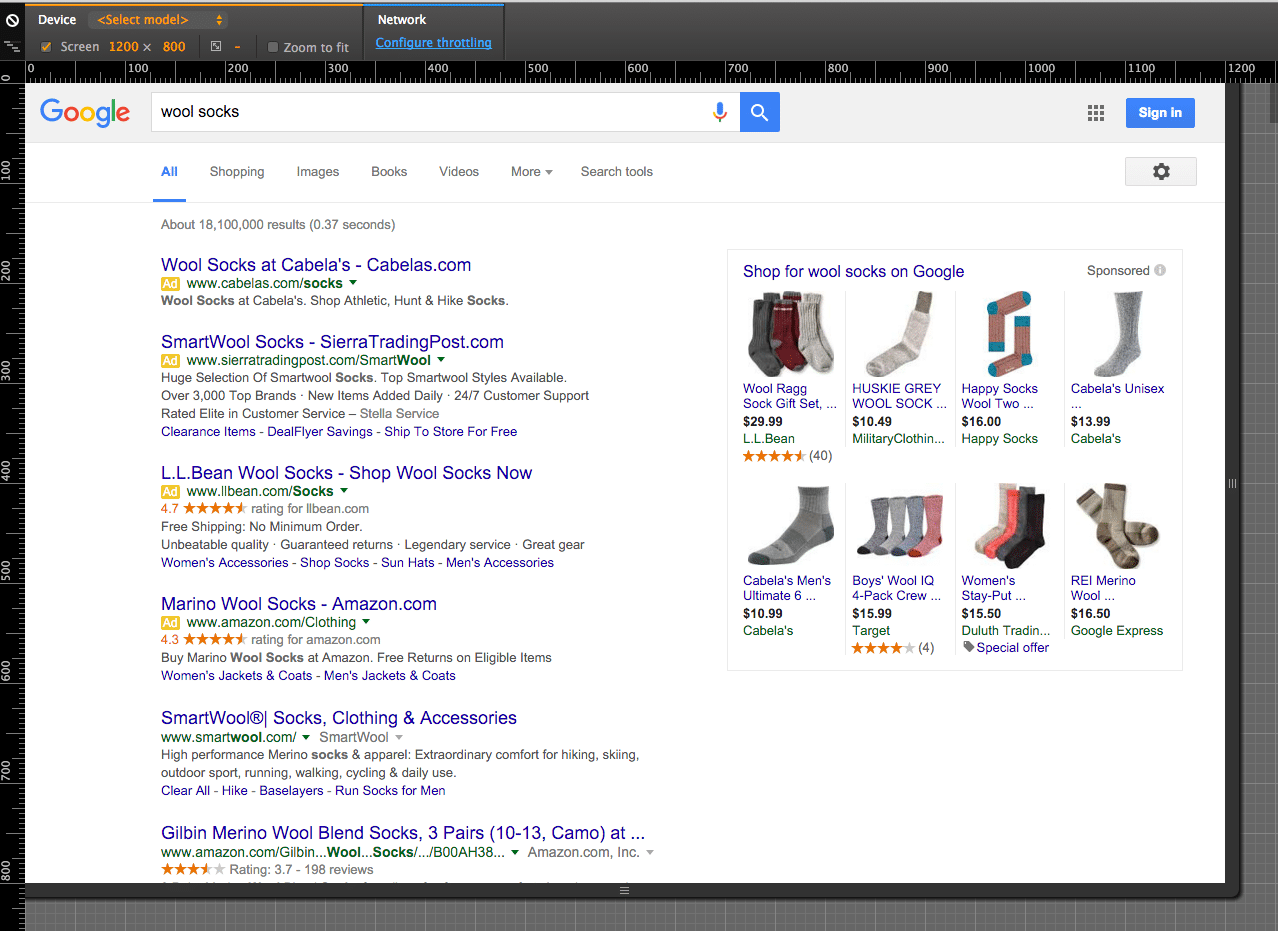Click the blue search magnifier button
The width and height of the screenshot is (1278, 931).
(x=760, y=112)
